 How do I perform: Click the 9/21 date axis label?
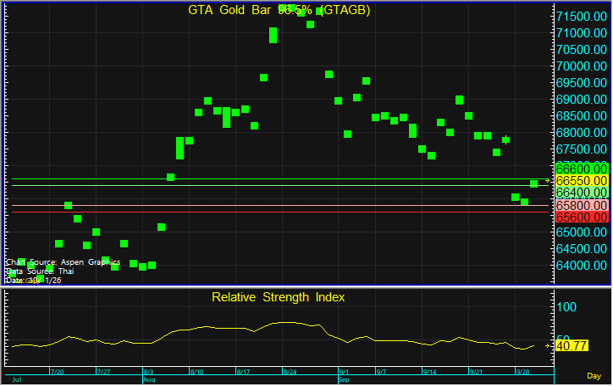click(x=476, y=372)
